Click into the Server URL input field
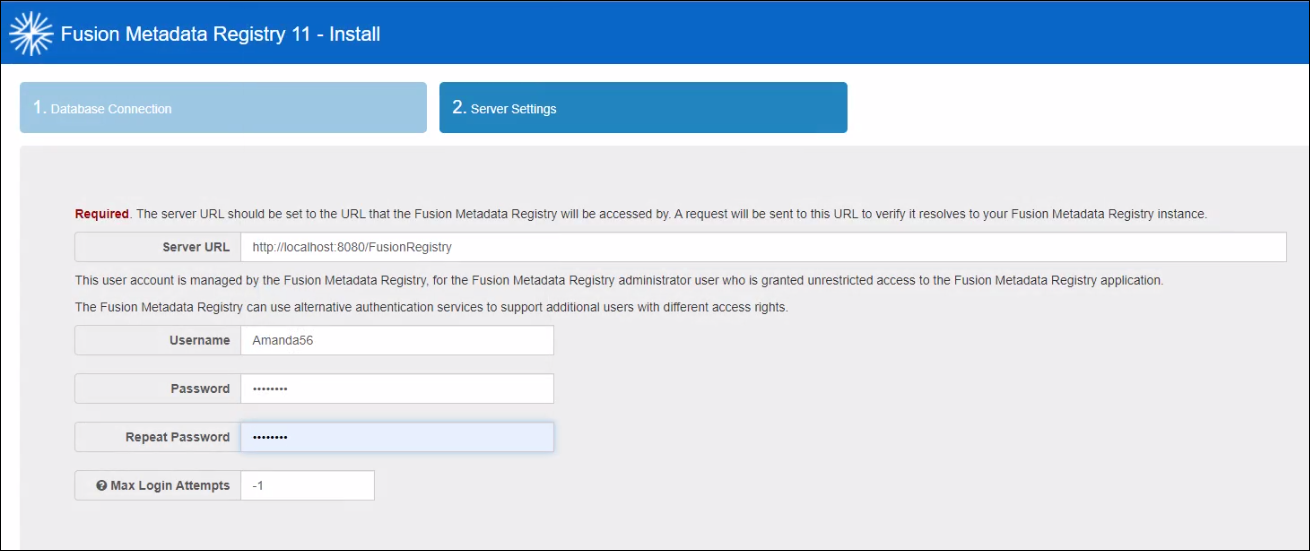Image resolution: width=1310 pixels, height=551 pixels. [x=762, y=247]
